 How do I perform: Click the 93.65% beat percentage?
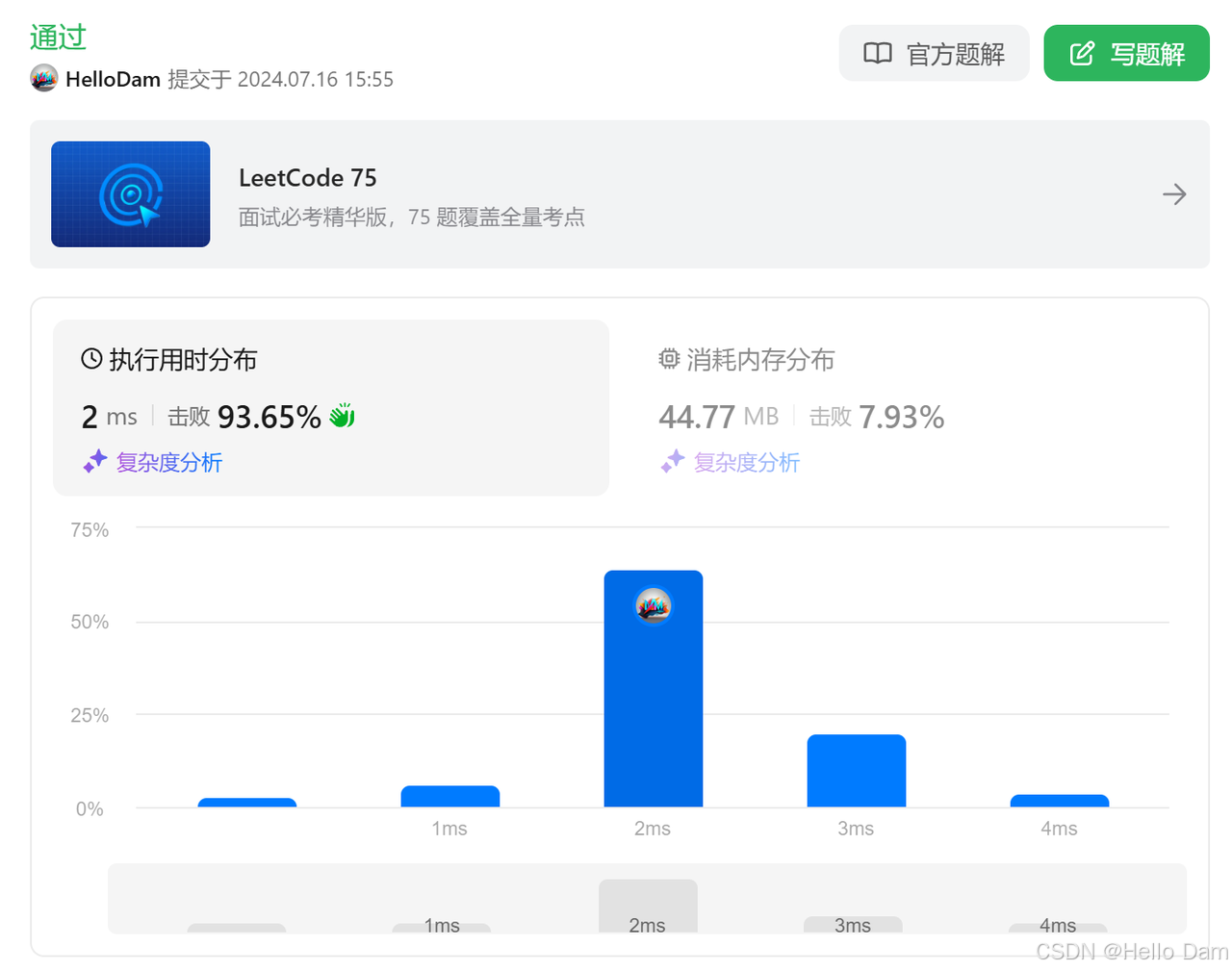tap(269, 417)
